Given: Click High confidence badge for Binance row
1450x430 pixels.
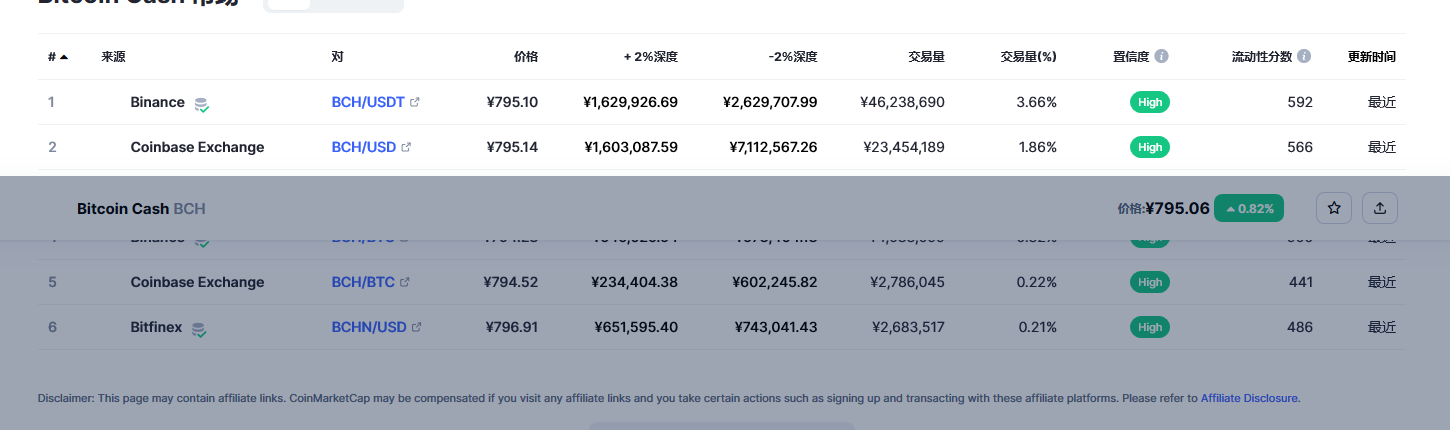Looking at the screenshot, I should 1150,102.
